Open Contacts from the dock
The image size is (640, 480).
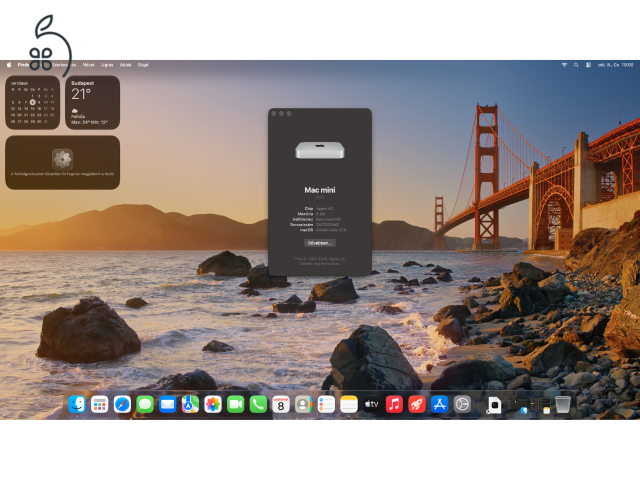coord(304,404)
